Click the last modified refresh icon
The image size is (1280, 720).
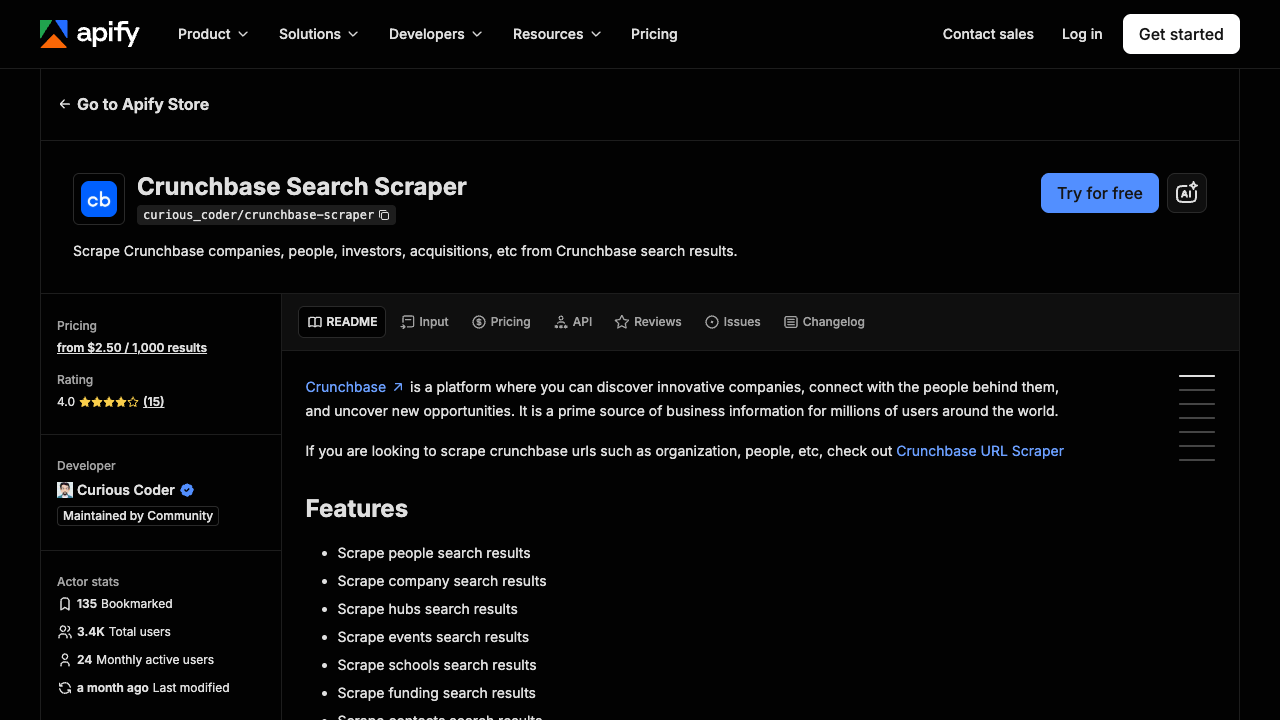[65, 688]
